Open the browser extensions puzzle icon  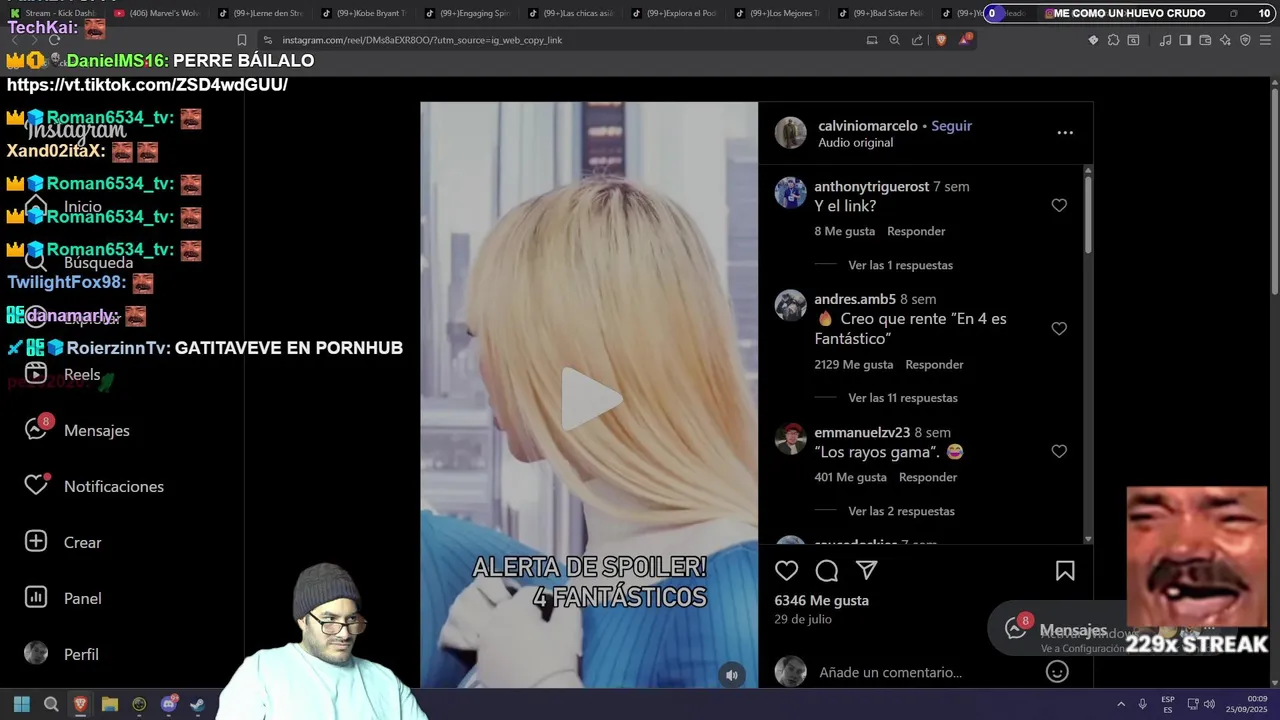click(x=1113, y=40)
